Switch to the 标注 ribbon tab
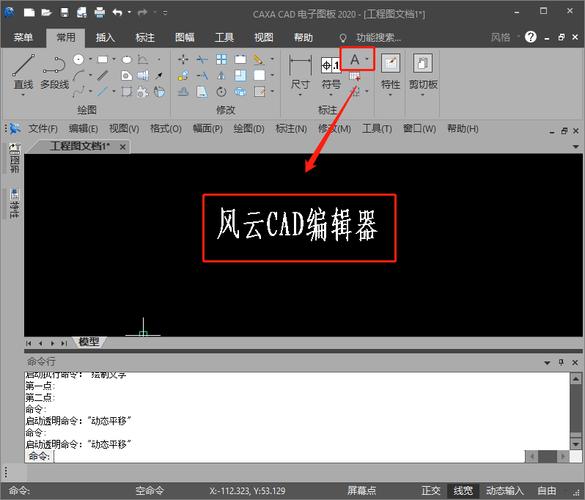Viewport: 585px width, 500px height. click(145, 37)
